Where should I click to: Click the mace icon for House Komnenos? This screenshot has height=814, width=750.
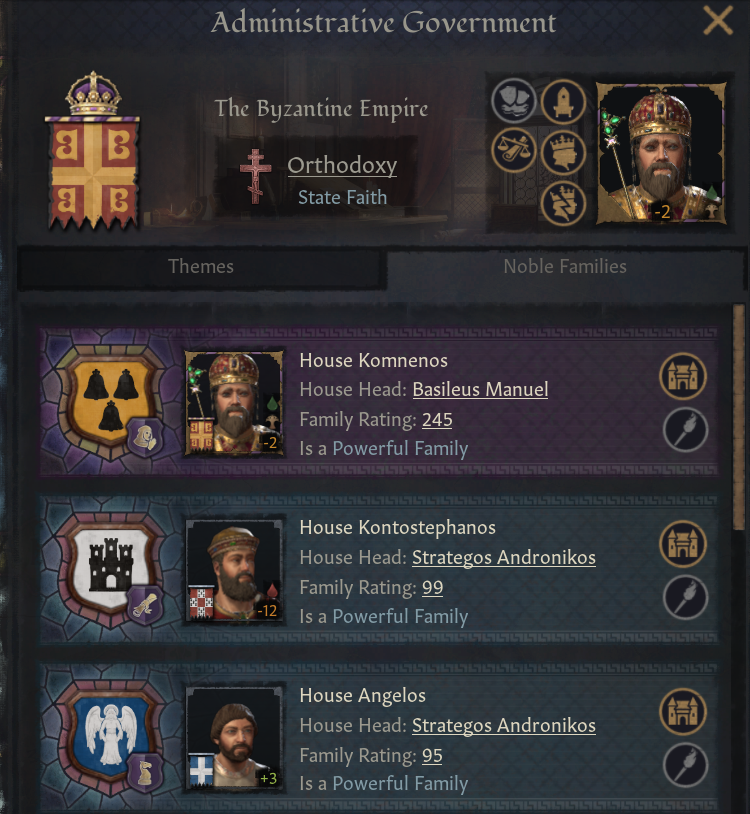684,431
